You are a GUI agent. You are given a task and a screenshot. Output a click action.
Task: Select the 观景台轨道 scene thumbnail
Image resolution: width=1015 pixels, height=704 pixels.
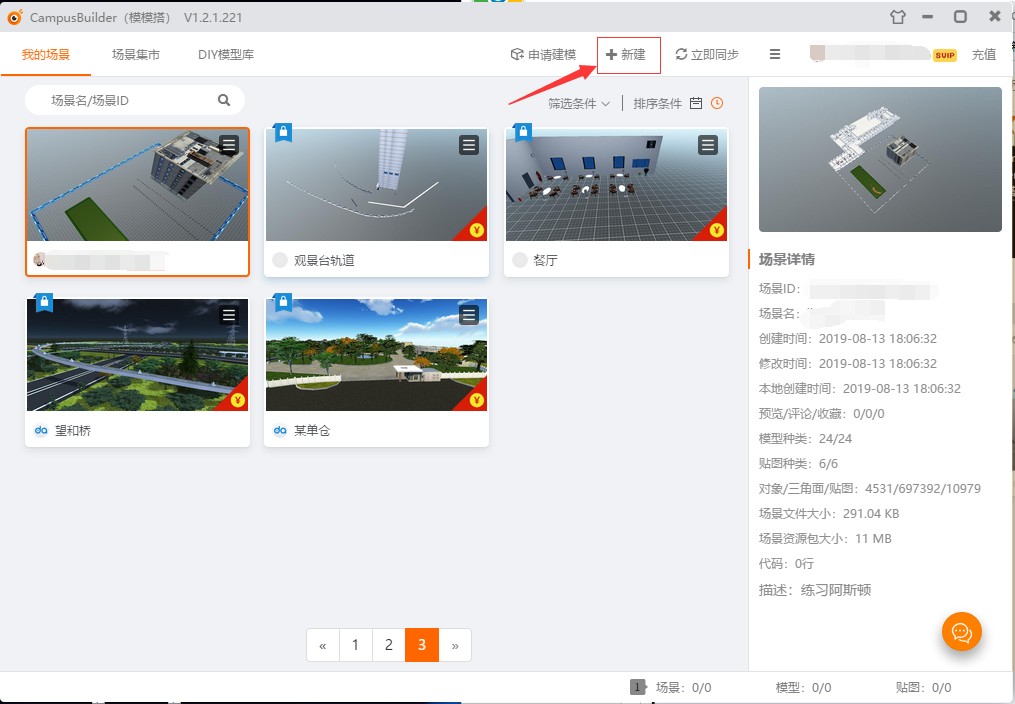coord(377,184)
